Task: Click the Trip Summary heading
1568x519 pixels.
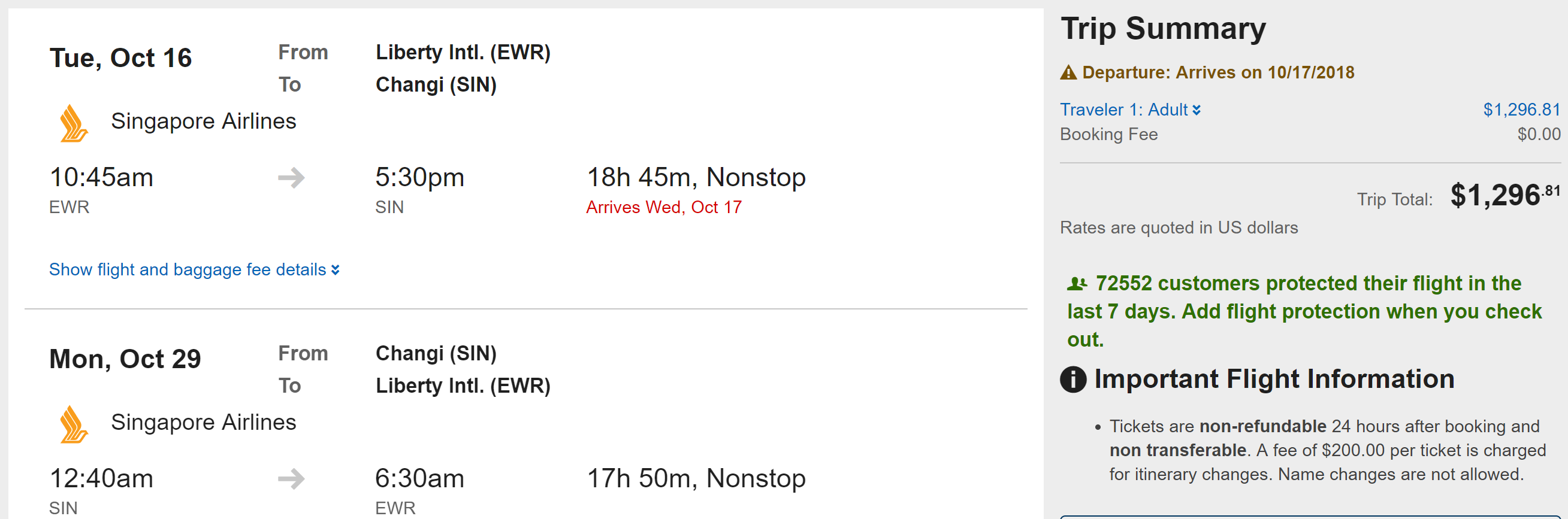Action: (1162, 29)
